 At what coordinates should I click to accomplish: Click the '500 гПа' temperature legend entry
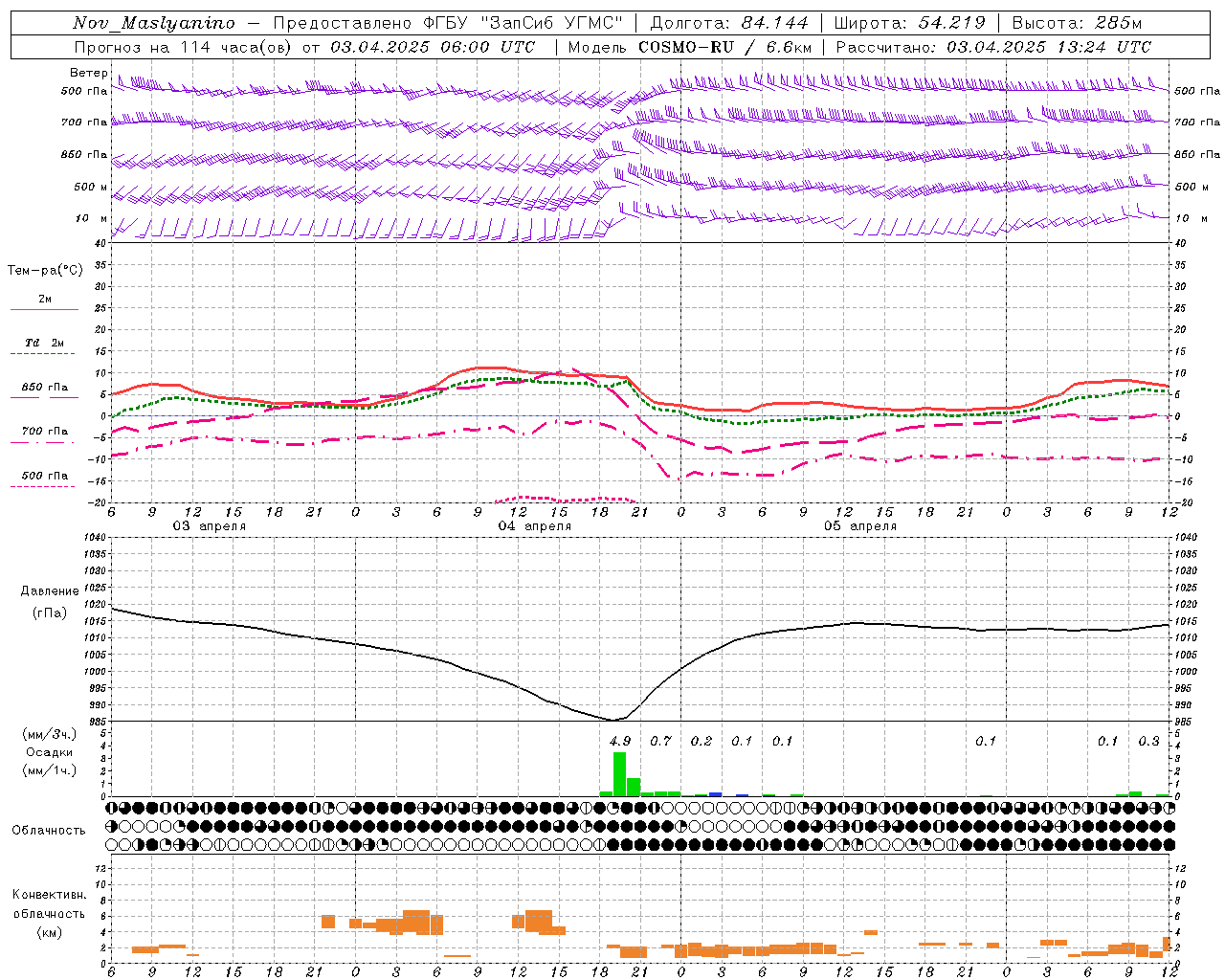45,476
